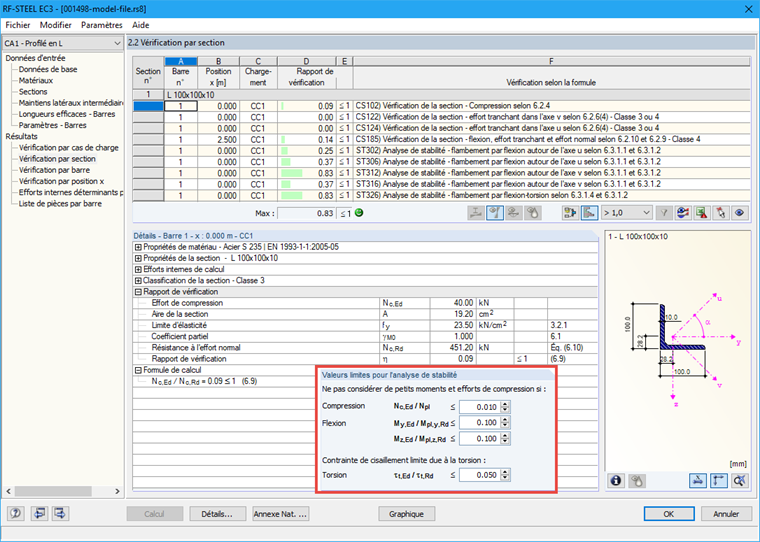760x542 pixels.
Task: Open the Aide menu
Action: 141,25
